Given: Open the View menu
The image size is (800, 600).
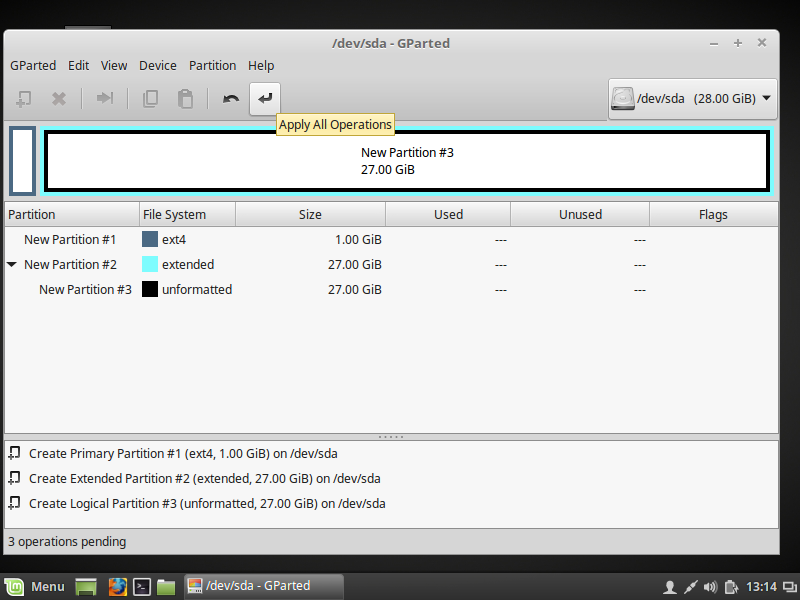Looking at the screenshot, I should point(114,66).
